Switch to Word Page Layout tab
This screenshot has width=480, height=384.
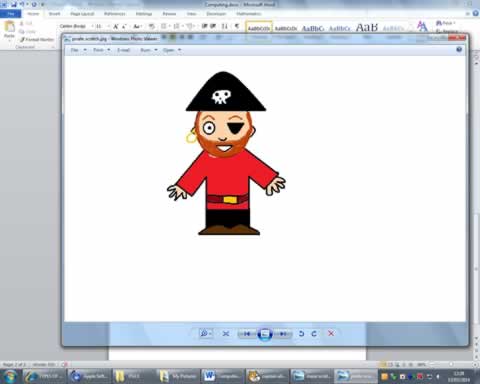point(82,14)
